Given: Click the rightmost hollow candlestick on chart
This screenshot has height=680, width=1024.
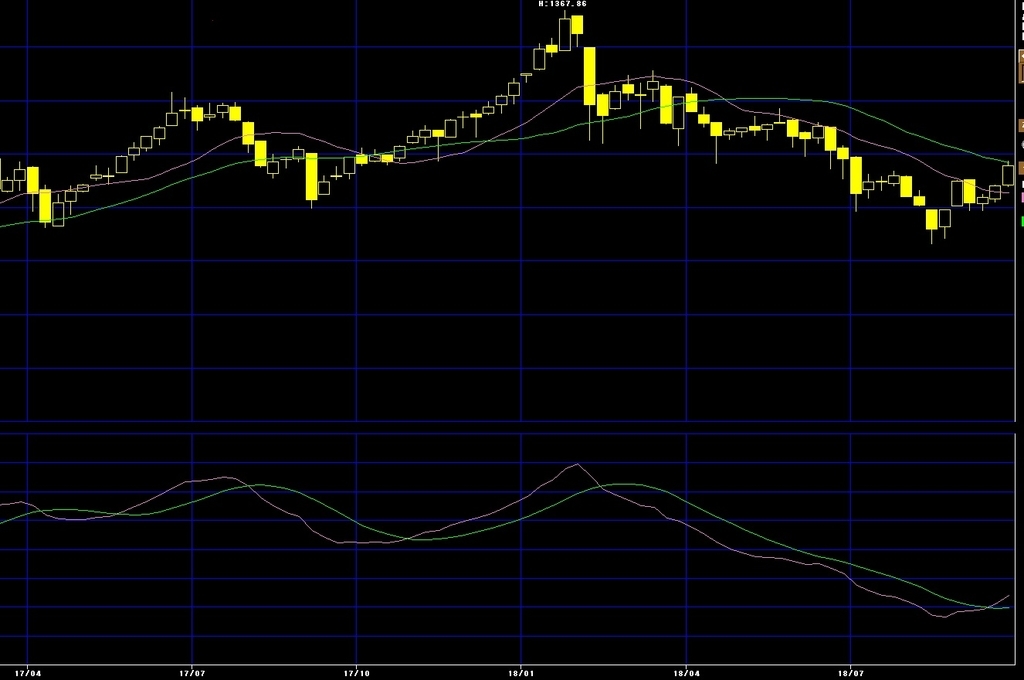Looking at the screenshot, I should [1008, 176].
